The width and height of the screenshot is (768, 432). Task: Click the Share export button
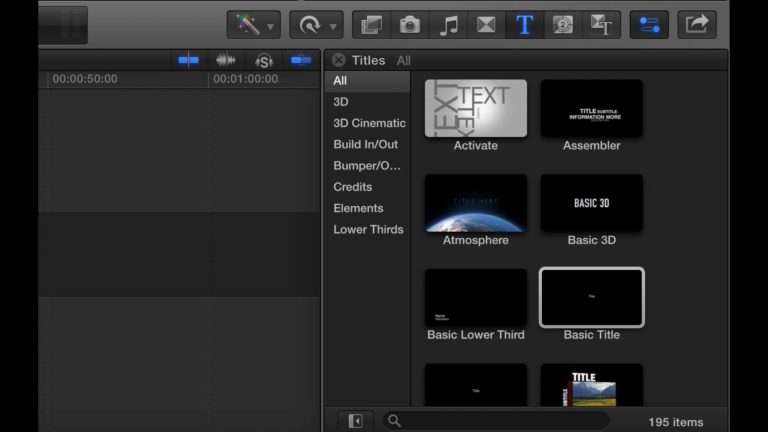pyautogui.click(x=696, y=25)
